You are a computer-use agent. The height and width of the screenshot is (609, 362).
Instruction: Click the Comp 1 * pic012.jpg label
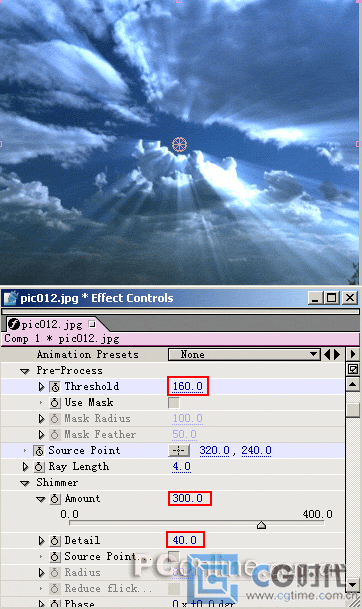[x=62, y=339]
